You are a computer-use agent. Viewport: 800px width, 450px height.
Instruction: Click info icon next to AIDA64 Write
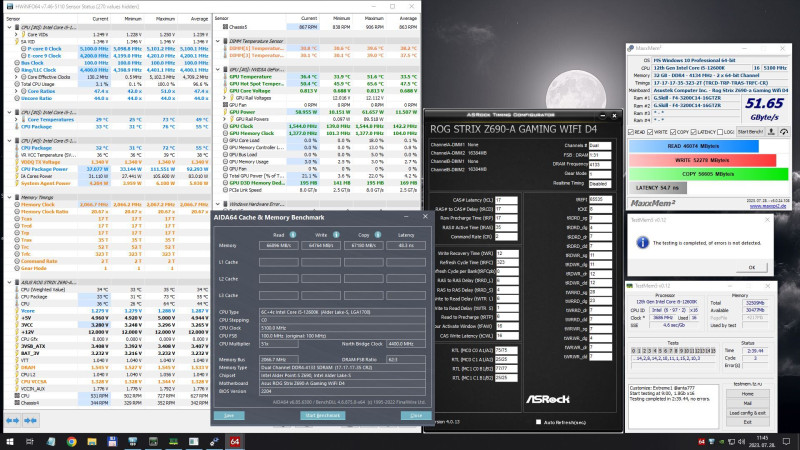[x=336, y=235]
